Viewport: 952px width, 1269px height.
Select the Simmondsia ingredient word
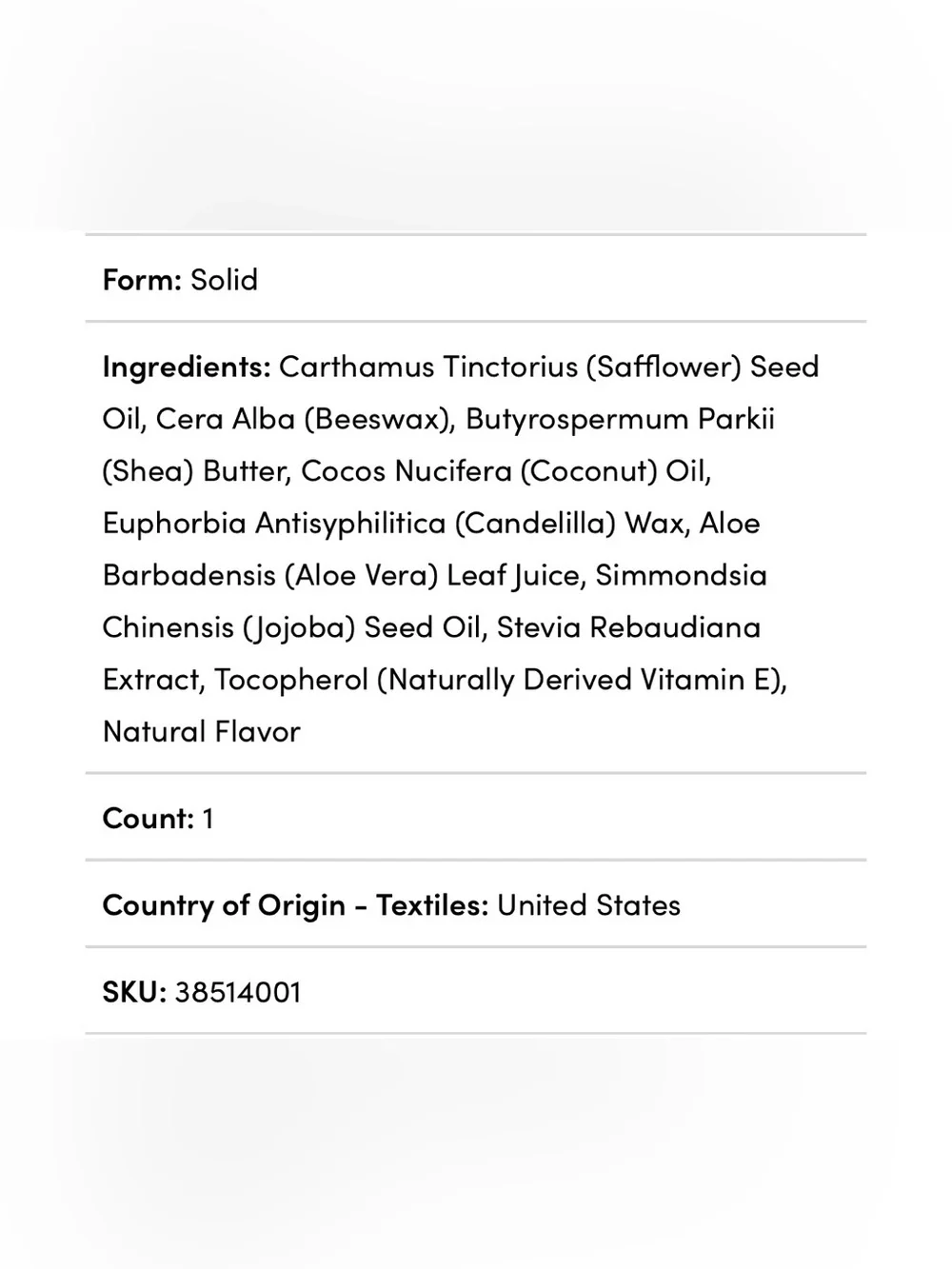click(x=681, y=575)
